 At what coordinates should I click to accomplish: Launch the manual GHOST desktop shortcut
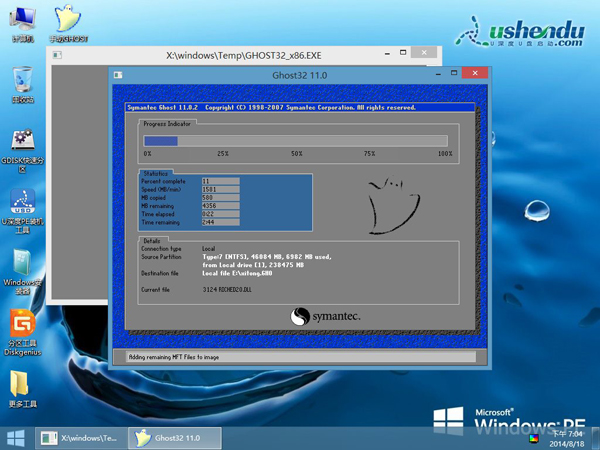pyautogui.click(x=68, y=24)
